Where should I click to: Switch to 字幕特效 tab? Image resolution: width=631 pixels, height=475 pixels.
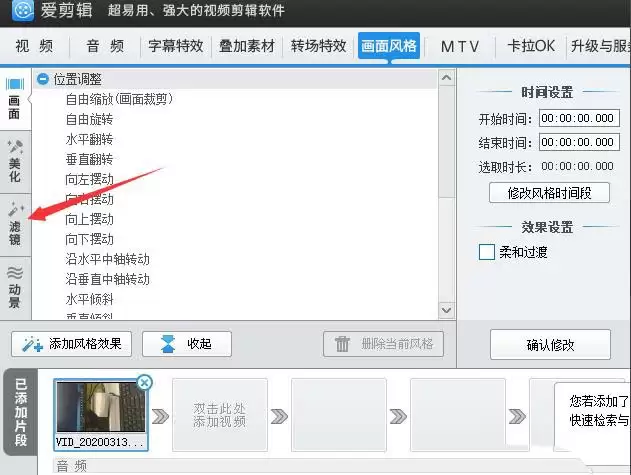pos(176,46)
